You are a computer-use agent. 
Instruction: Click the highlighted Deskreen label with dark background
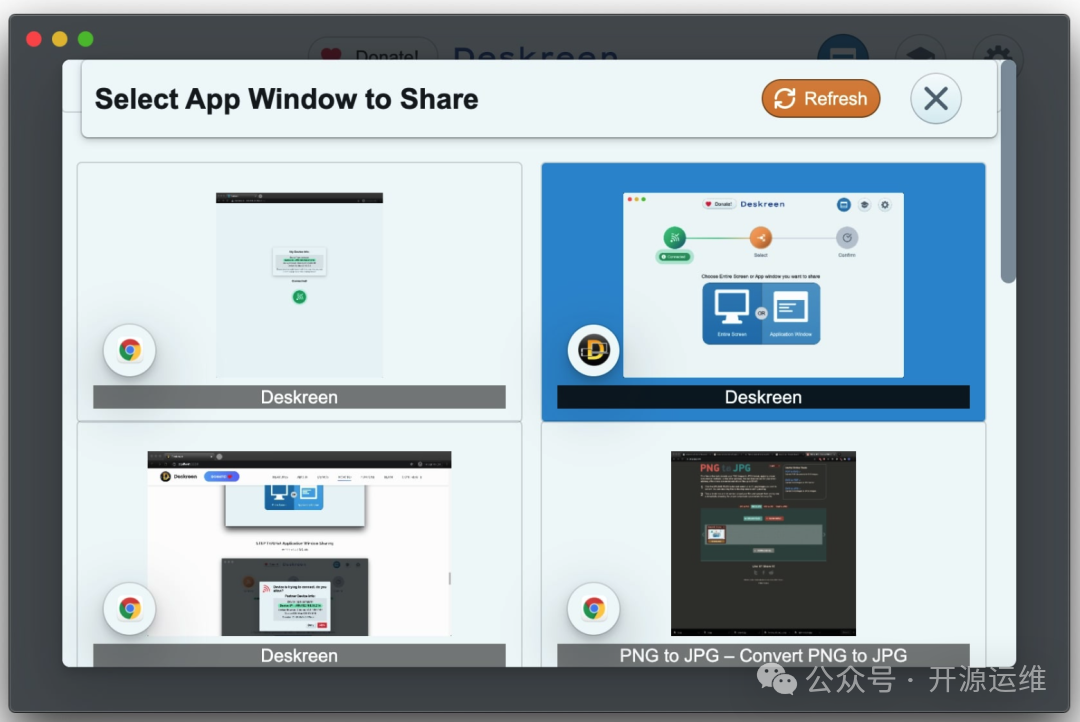pyautogui.click(x=763, y=397)
